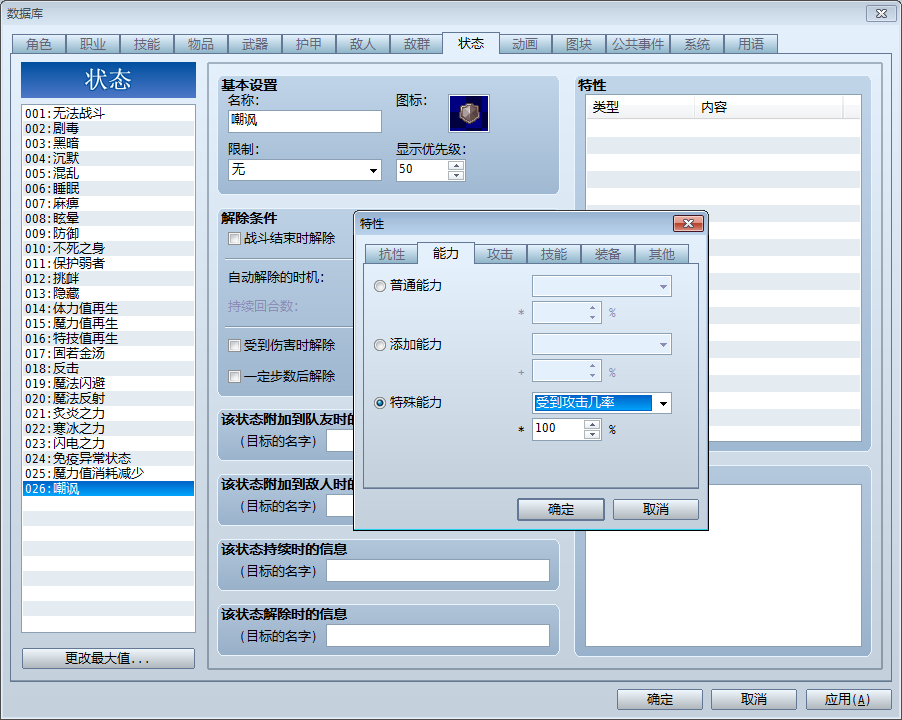Open the 物品 tab

click(x=201, y=44)
